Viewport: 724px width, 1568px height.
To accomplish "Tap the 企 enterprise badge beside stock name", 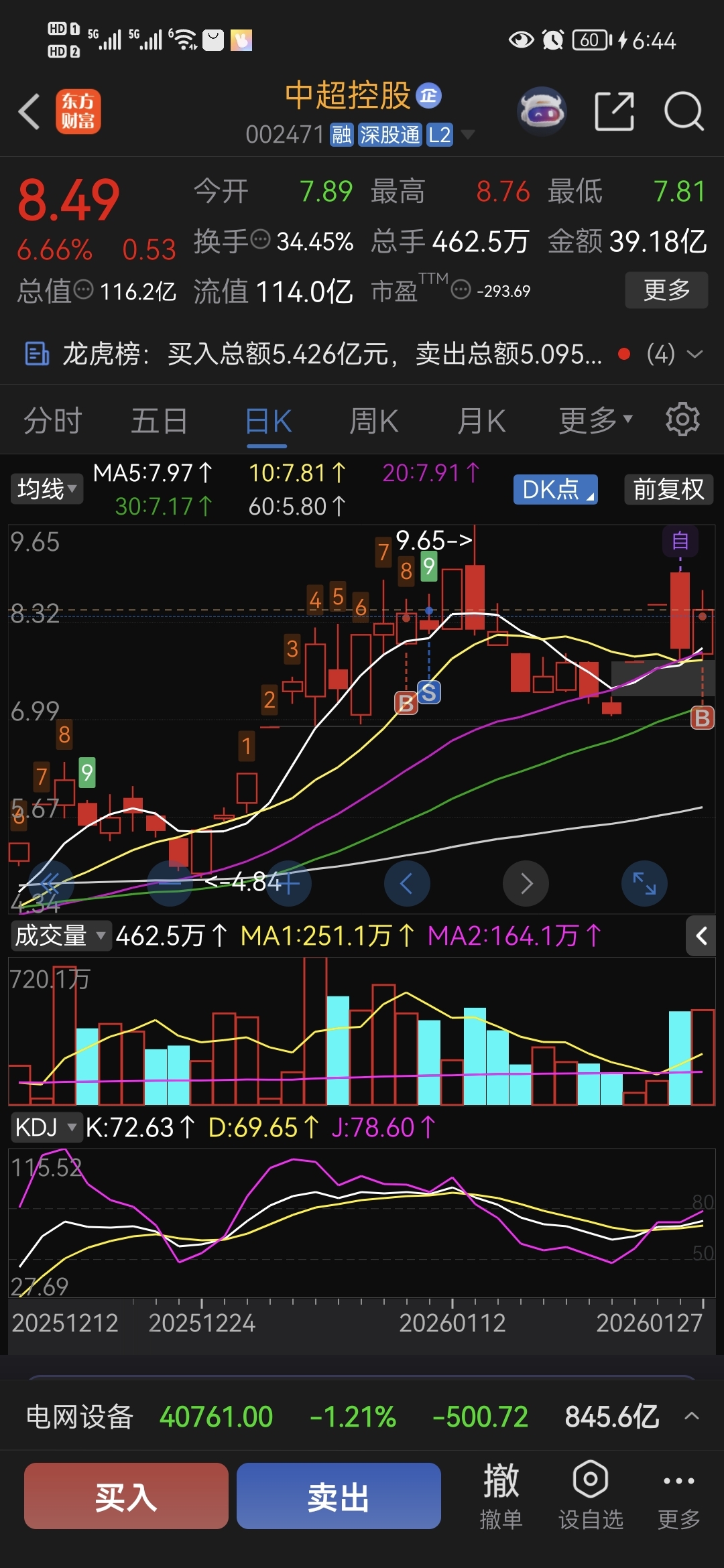I will [x=429, y=96].
